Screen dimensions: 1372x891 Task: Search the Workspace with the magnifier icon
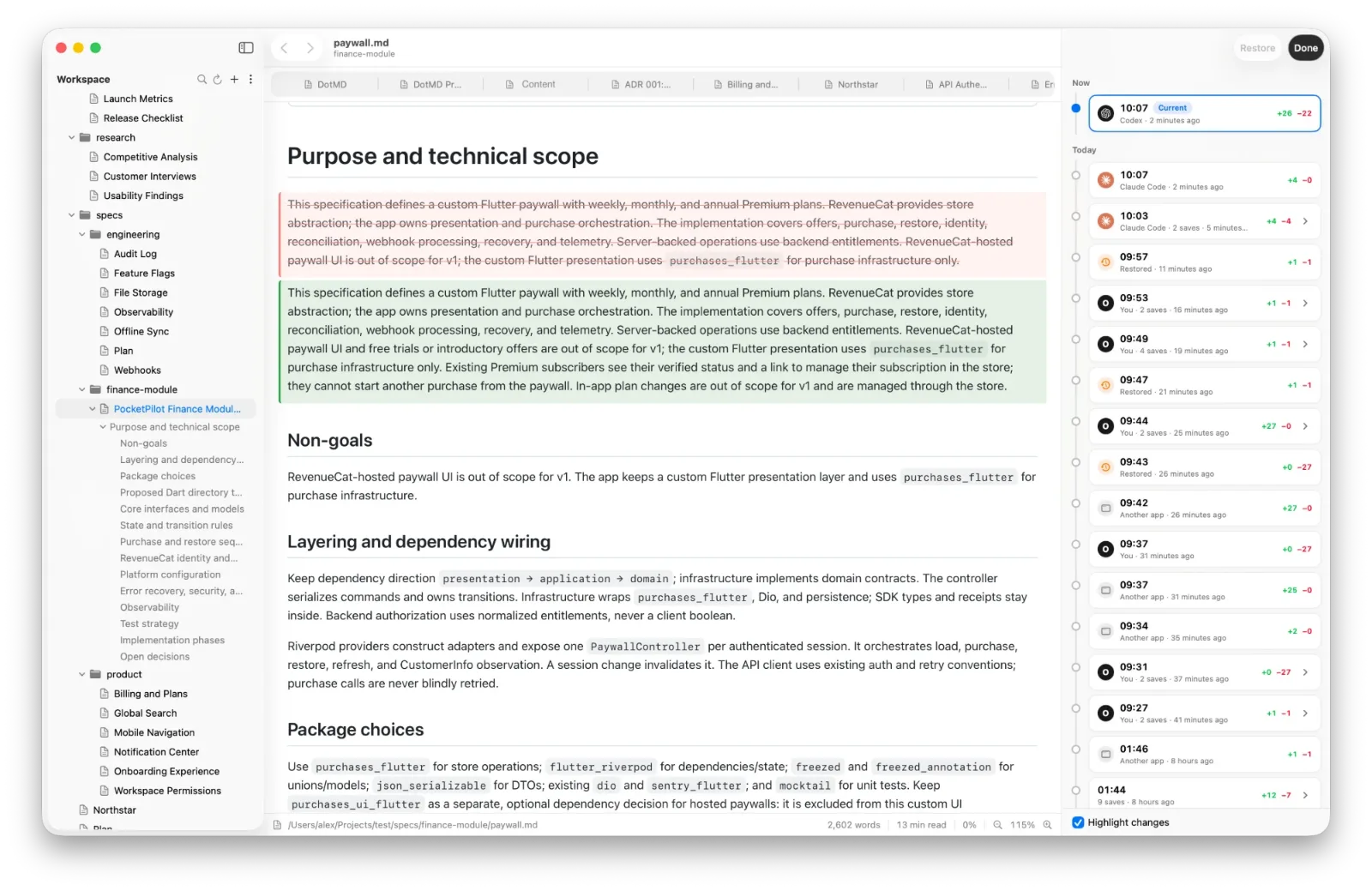pos(202,79)
